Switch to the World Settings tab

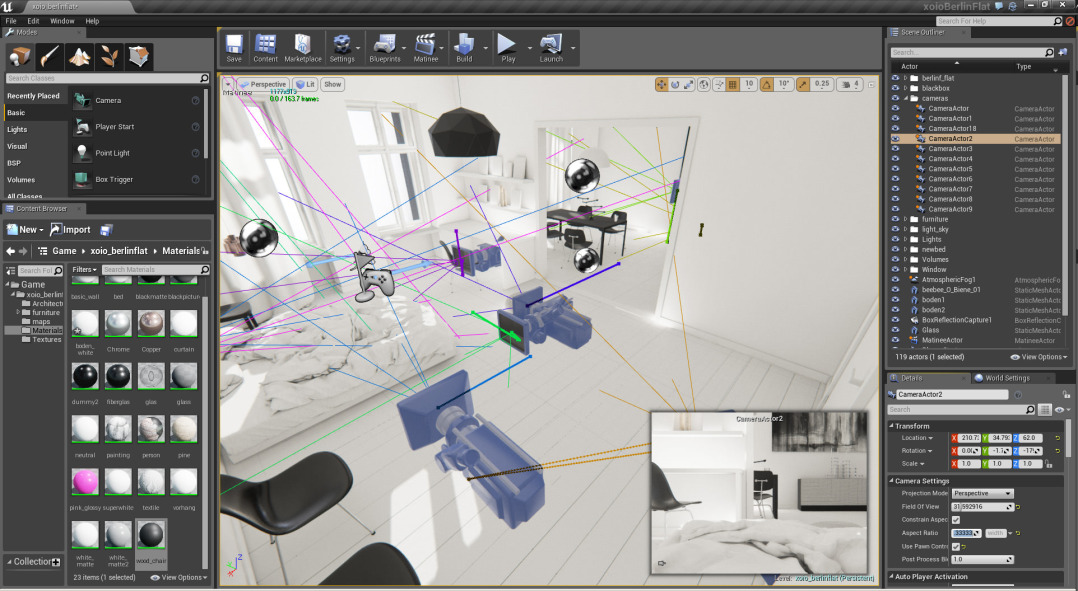coord(1010,377)
